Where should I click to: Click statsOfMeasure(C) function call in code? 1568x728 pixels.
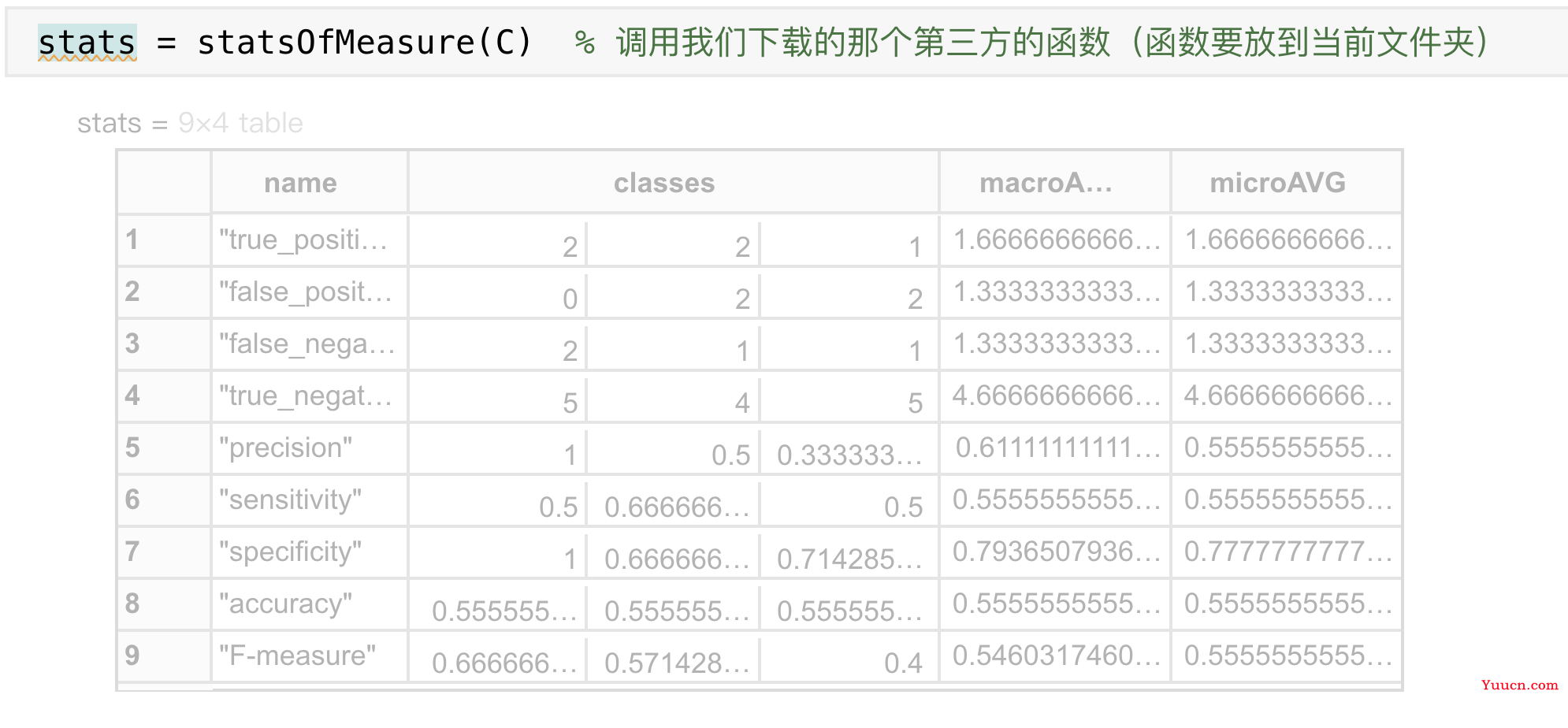[x=365, y=43]
